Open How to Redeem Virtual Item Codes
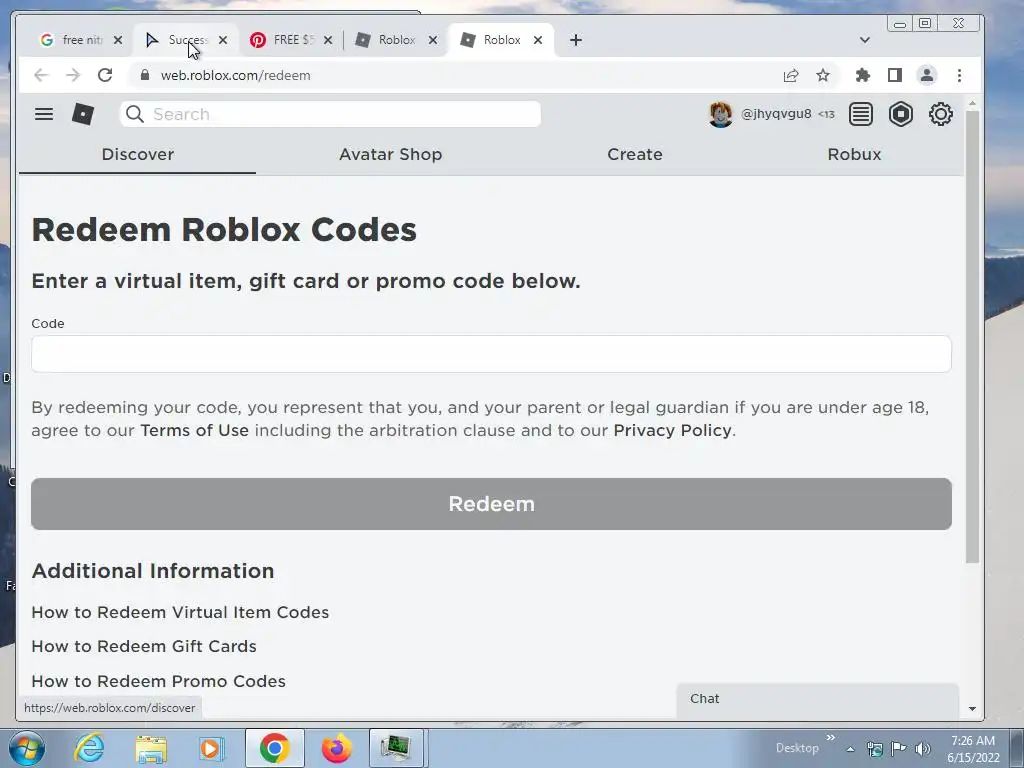The width and height of the screenshot is (1024, 768). 180,613
